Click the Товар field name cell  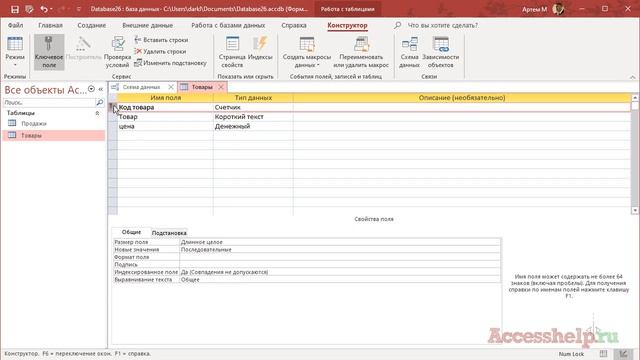165,117
